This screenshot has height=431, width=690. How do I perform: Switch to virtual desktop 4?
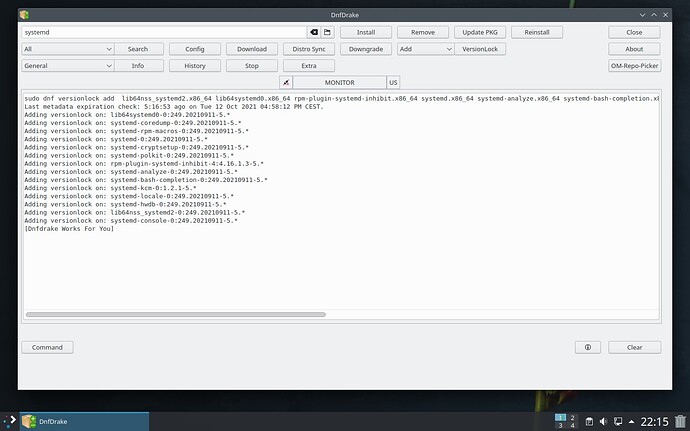point(572,425)
